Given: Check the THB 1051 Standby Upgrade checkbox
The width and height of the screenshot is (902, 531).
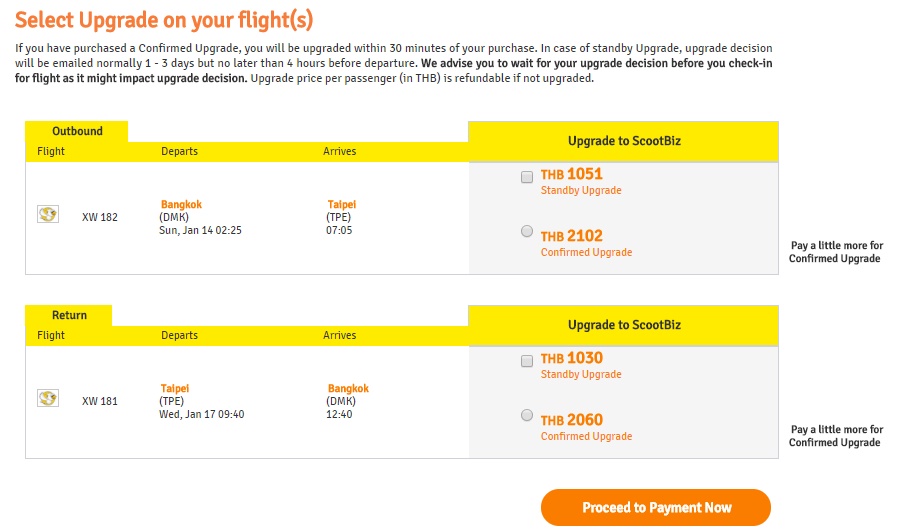Looking at the screenshot, I should [x=527, y=177].
